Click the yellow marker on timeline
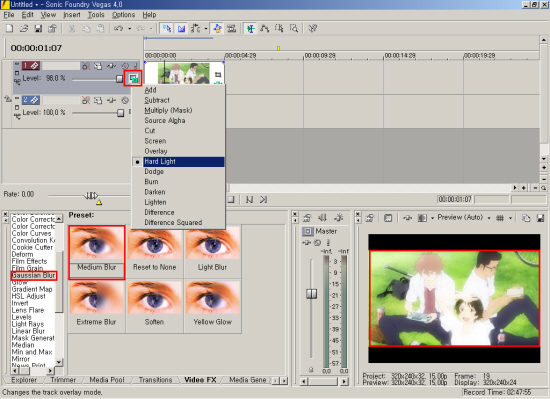The width and height of the screenshot is (550, 399). click(278, 48)
